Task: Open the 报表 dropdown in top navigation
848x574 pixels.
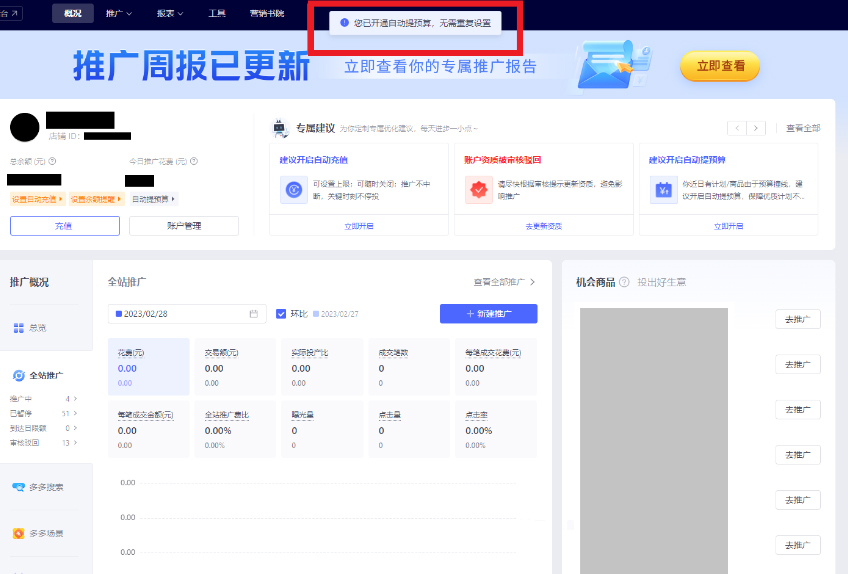Action: [x=170, y=13]
